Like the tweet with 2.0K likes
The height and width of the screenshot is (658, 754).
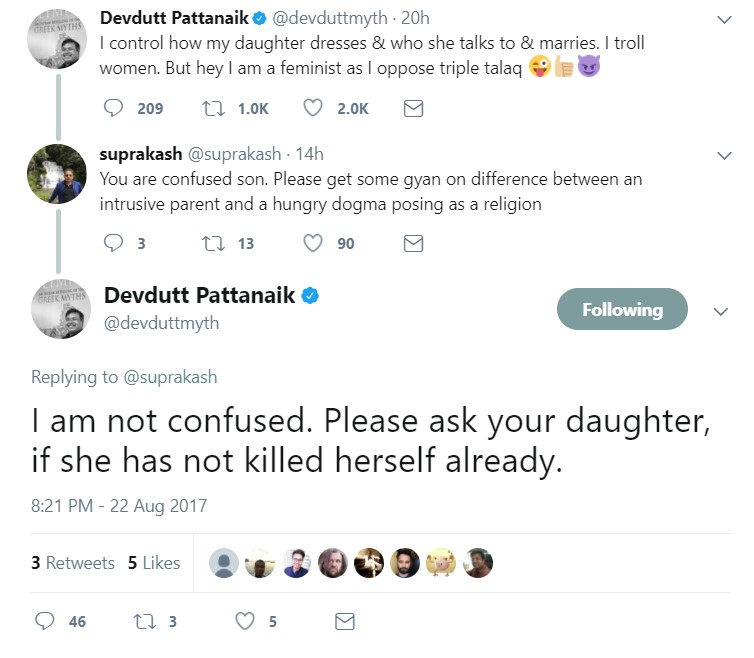click(313, 108)
